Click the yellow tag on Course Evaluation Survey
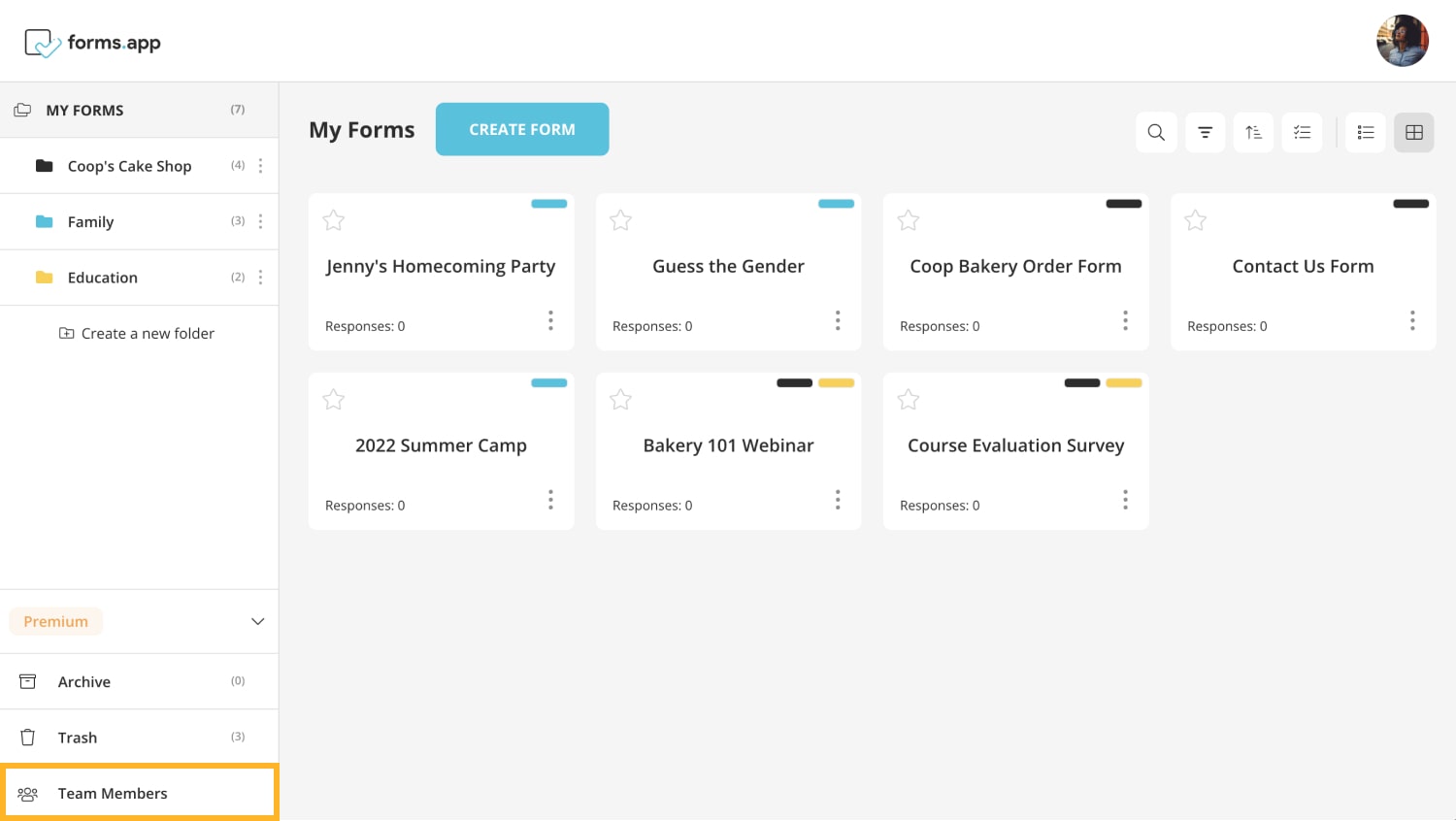1456x821 pixels. 1123,383
